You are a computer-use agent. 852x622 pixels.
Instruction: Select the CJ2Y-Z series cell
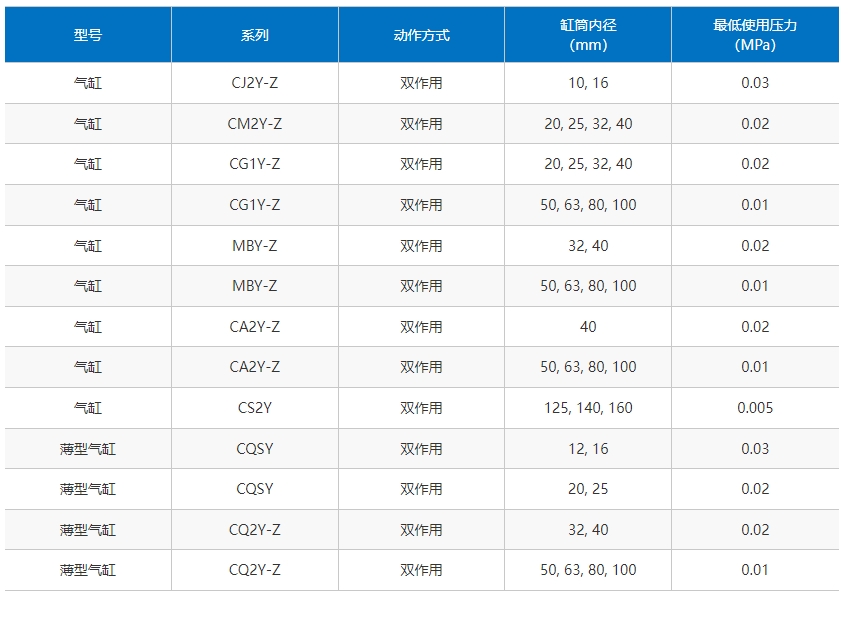(x=255, y=83)
